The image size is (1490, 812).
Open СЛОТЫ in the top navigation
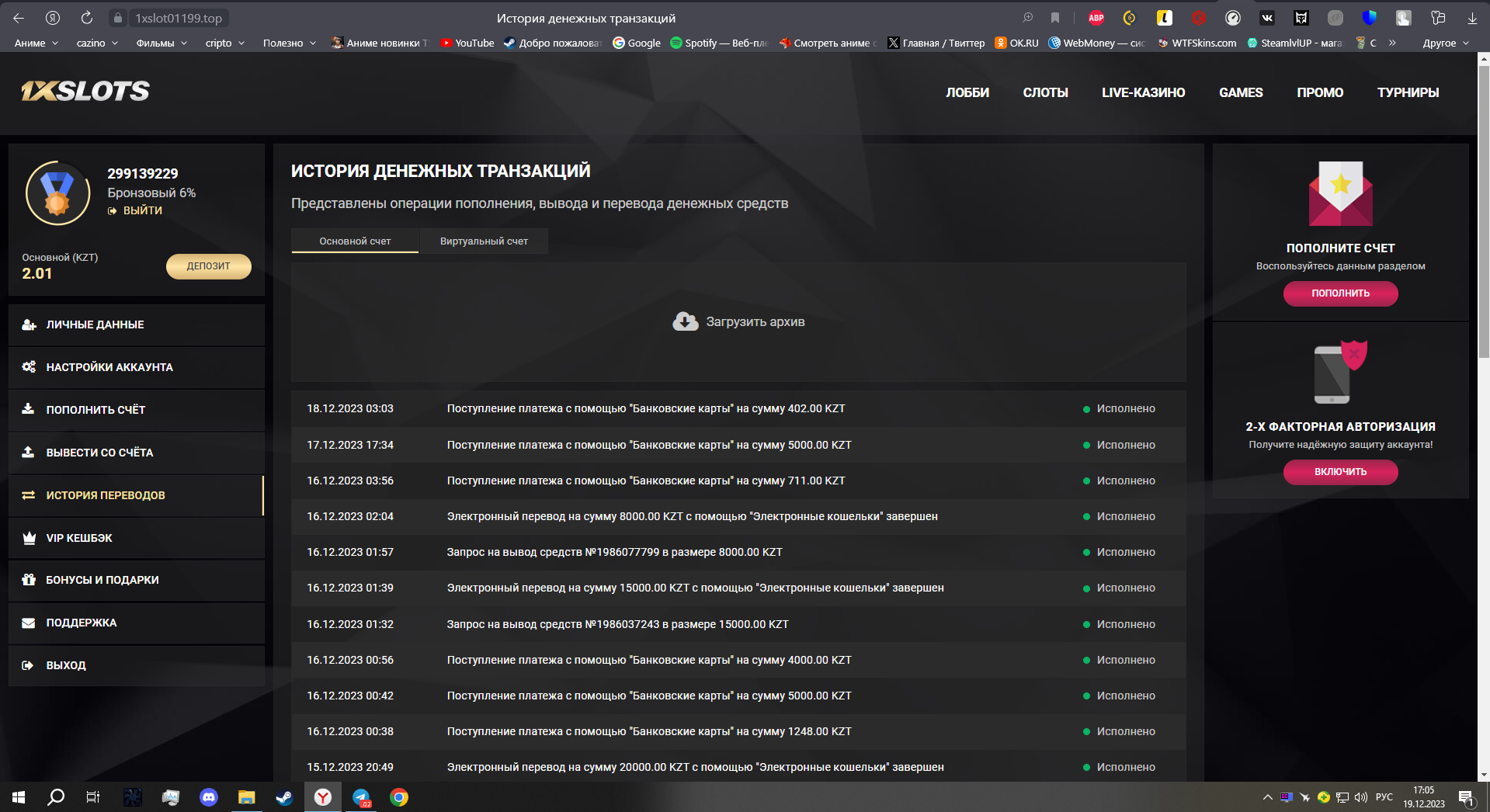[x=1045, y=92]
